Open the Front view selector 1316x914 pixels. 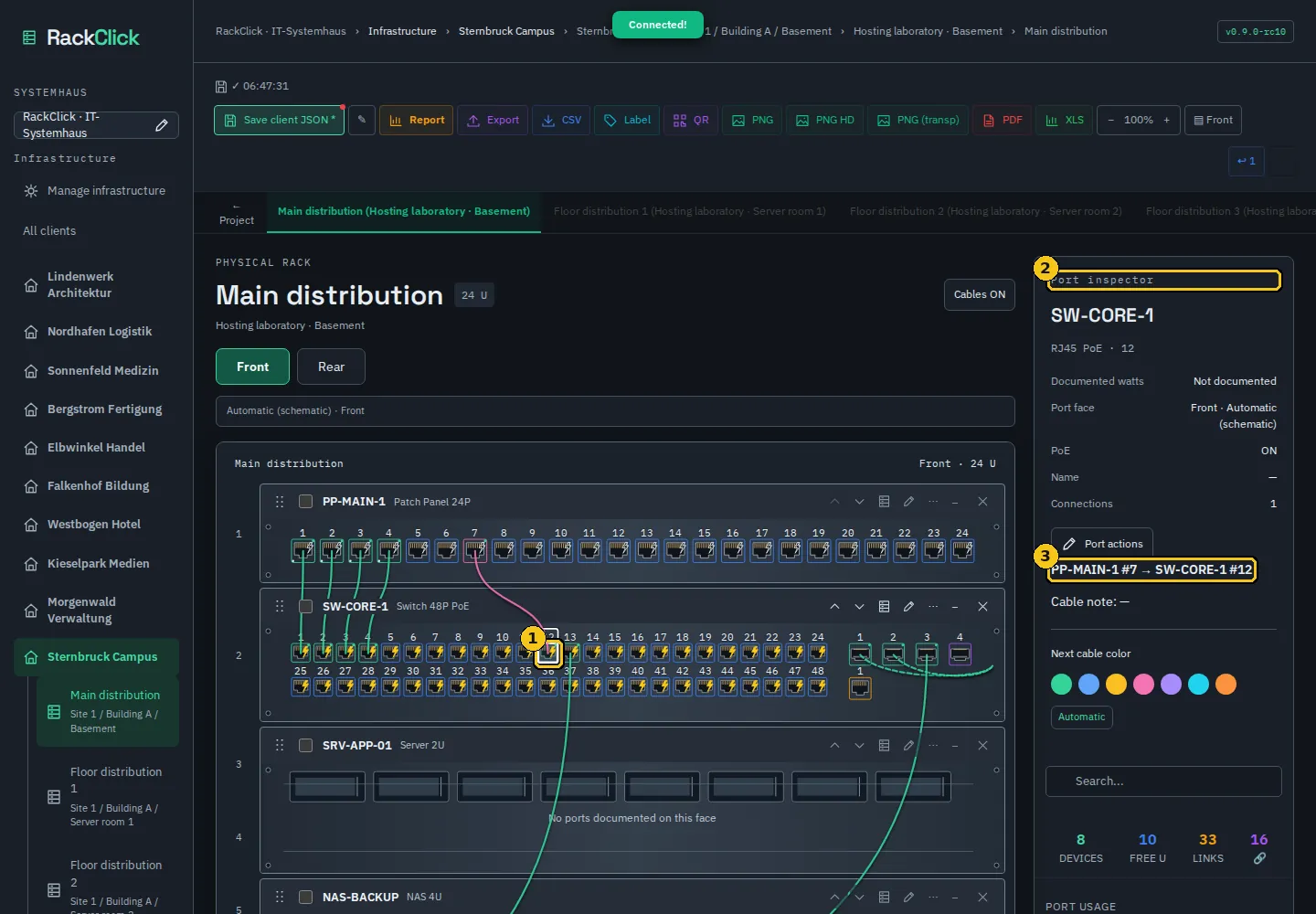coord(1213,120)
